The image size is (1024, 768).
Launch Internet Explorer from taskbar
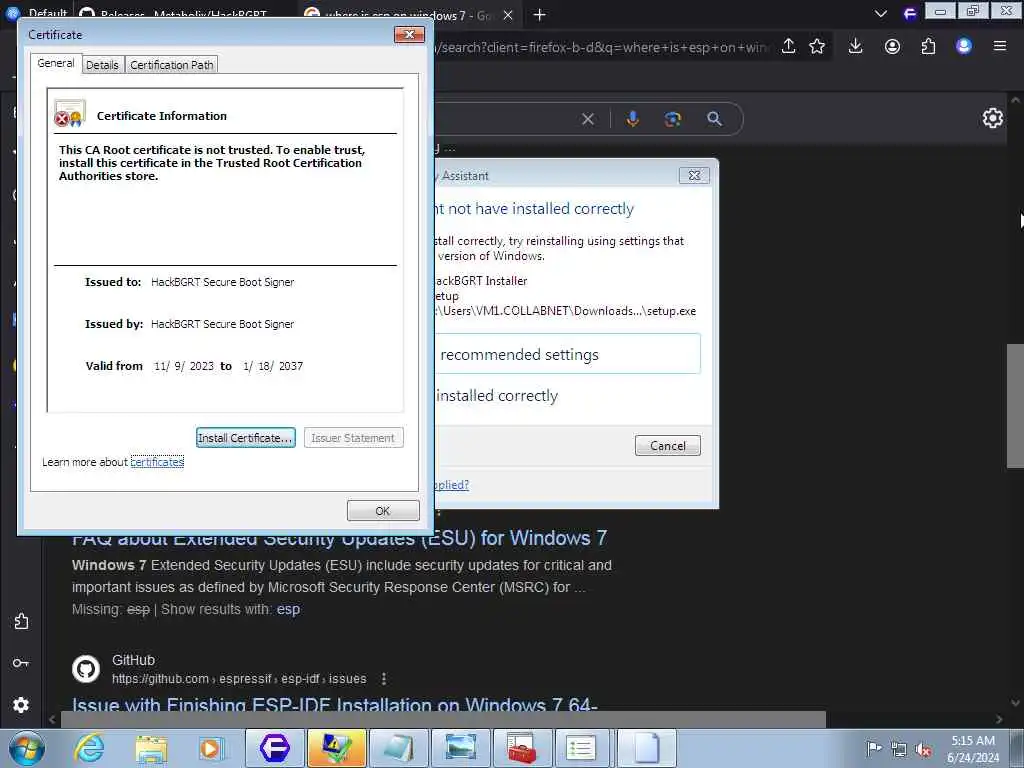tap(89, 748)
